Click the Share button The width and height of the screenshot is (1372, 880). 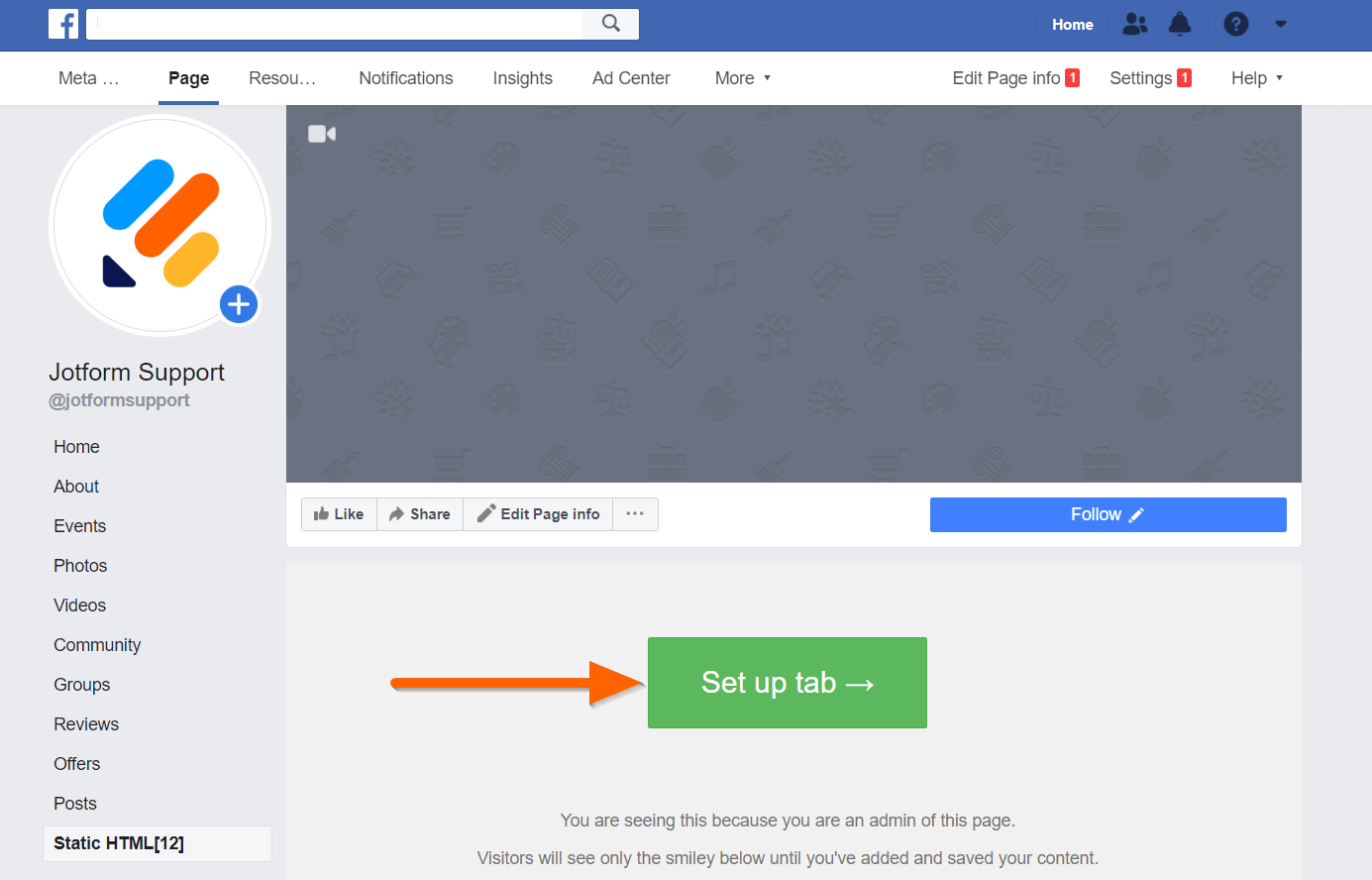pyautogui.click(x=420, y=514)
